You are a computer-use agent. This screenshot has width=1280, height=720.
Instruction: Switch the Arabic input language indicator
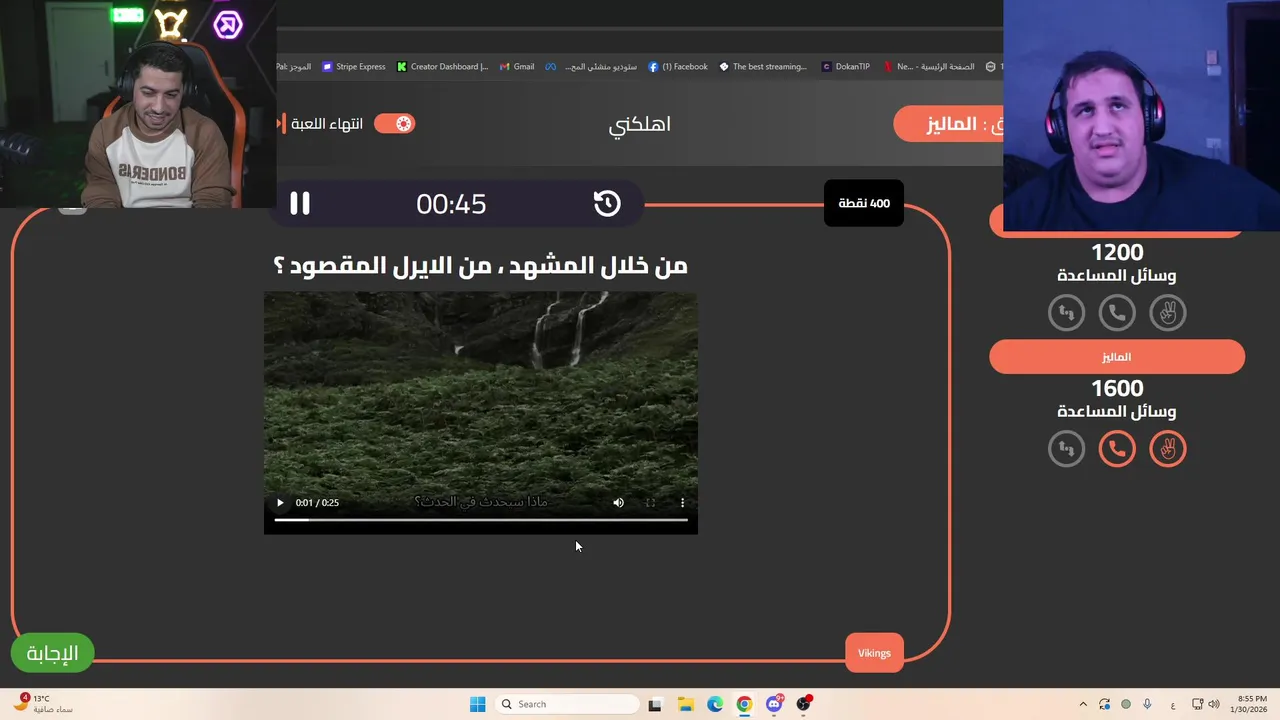pos(1172,704)
